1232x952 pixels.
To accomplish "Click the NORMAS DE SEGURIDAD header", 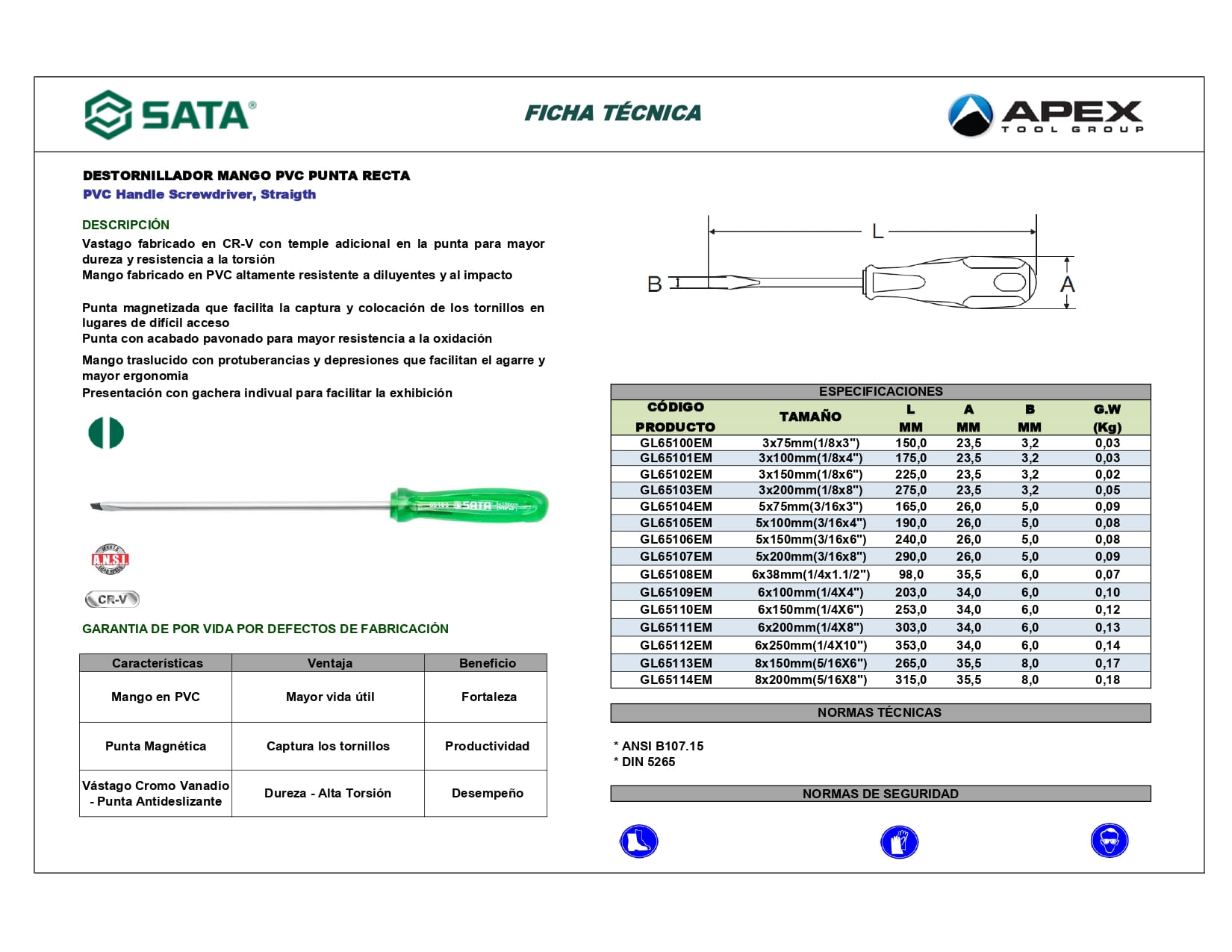I will 880,794.
